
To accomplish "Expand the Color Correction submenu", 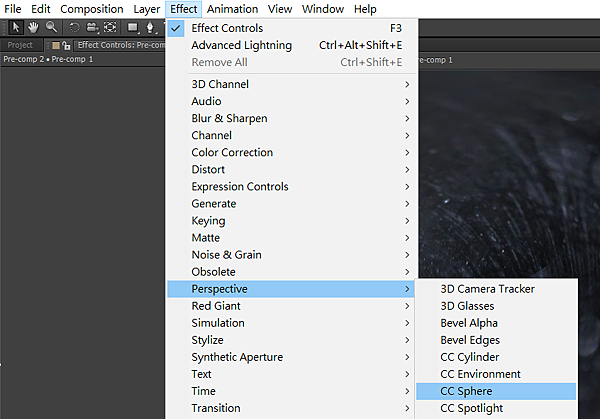I will tap(232, 152).
